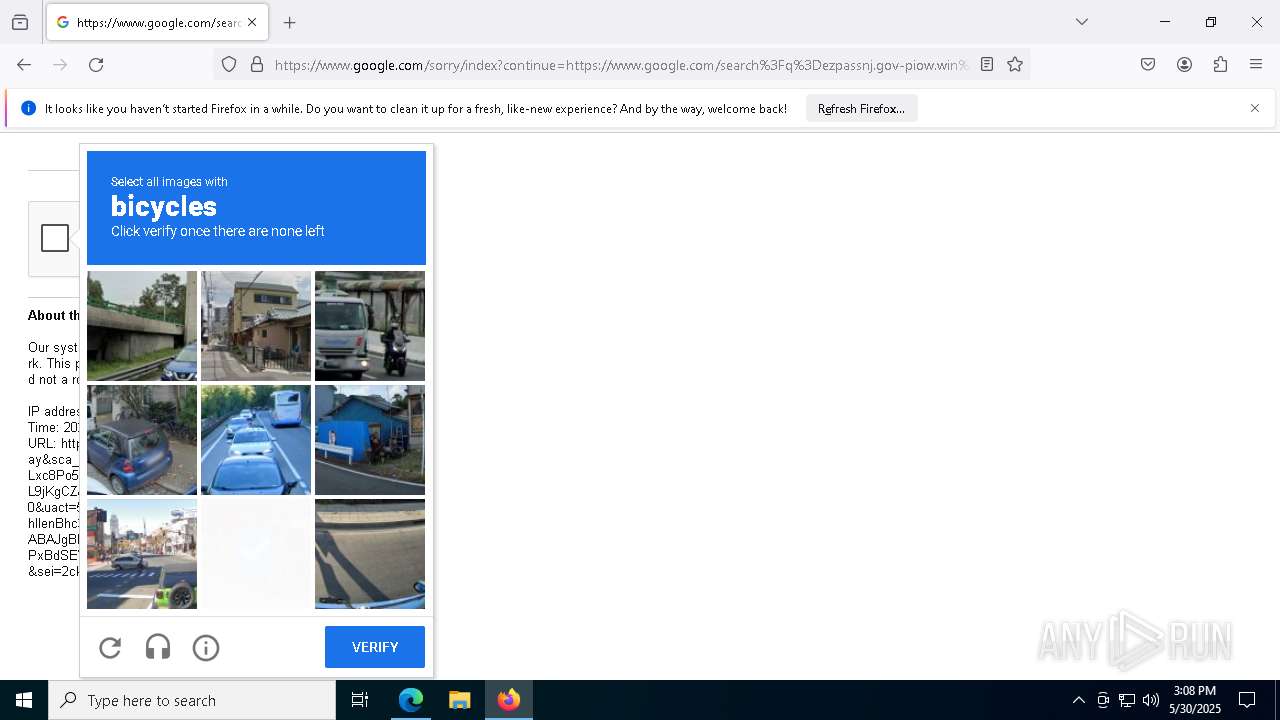Open the extensions puzzle icon
This screenshot has width=1280, height=720.
1220,65
